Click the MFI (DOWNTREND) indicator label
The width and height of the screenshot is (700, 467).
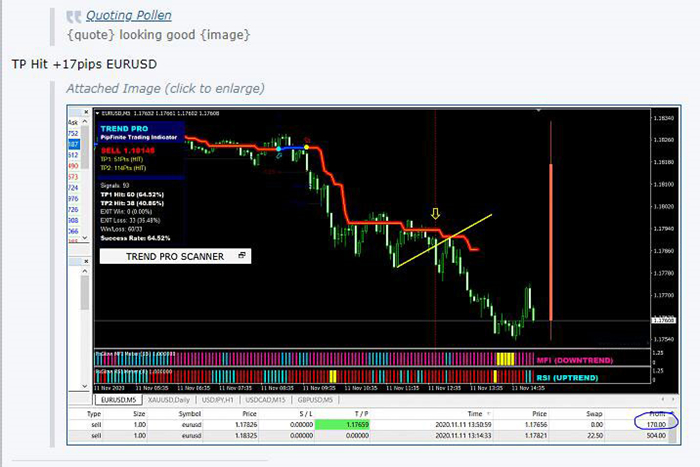pyautogui.click(x=575, y=360)
